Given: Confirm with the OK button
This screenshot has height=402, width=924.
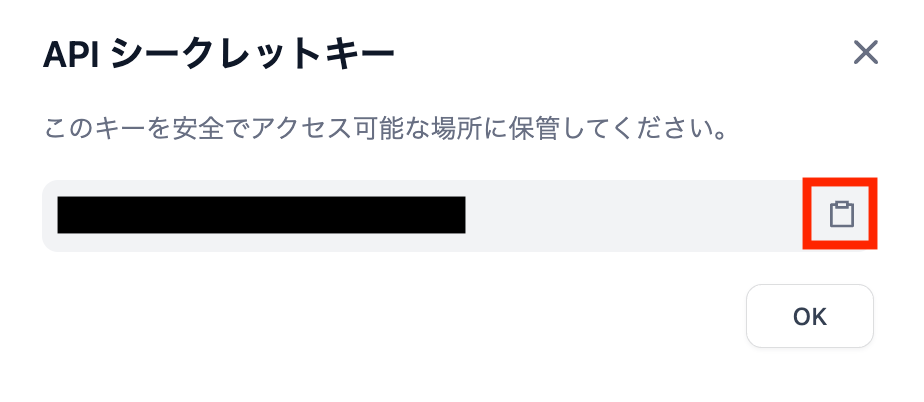Looking at the screenshot, I should pos(810,317).
